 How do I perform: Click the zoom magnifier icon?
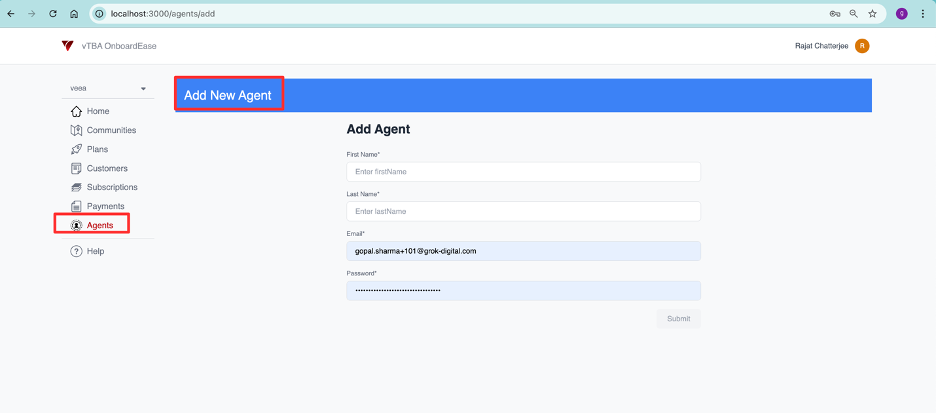[x=854, y=14]
